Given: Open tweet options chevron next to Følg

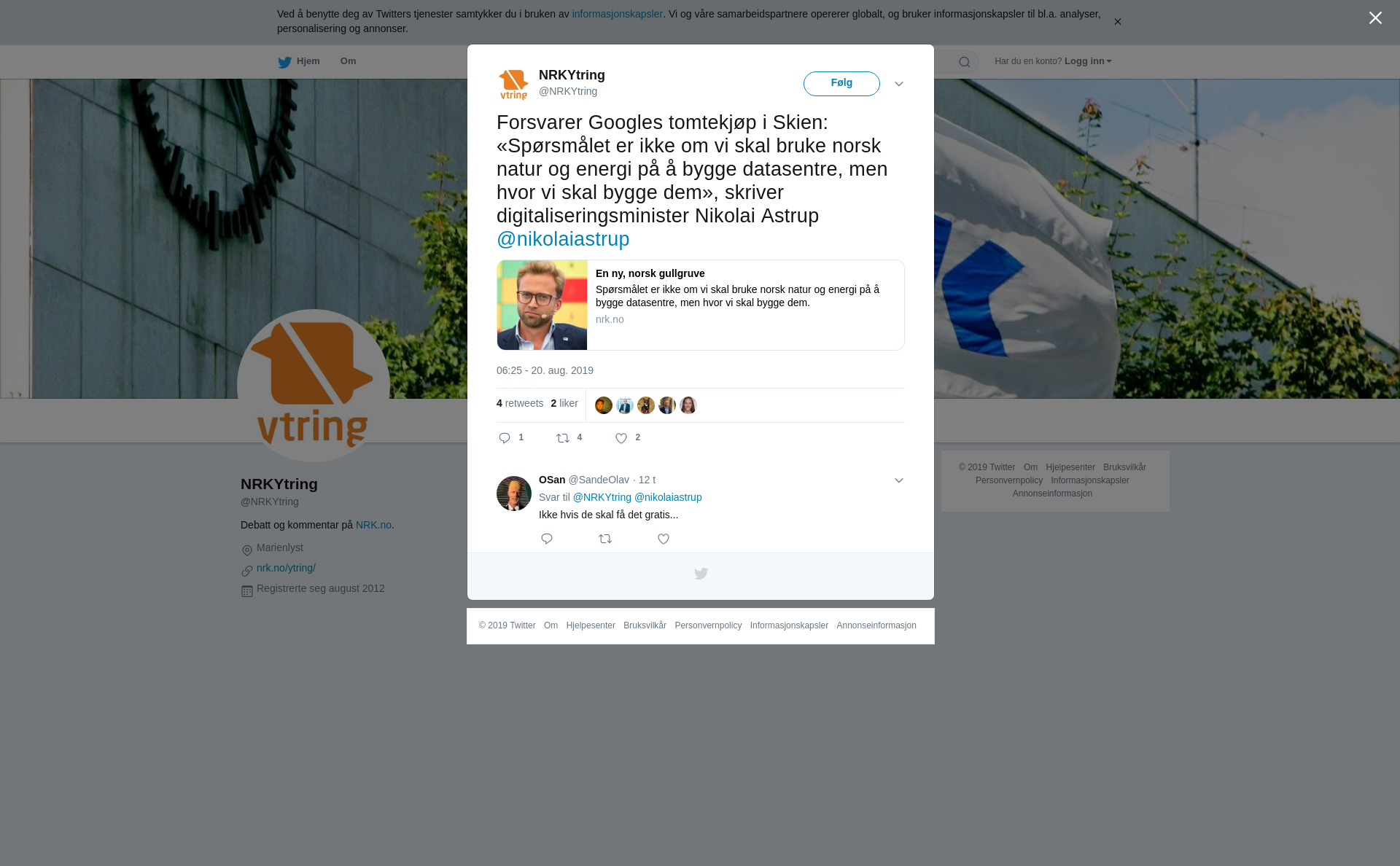Looking at the screenshot, I should (899, 84).
